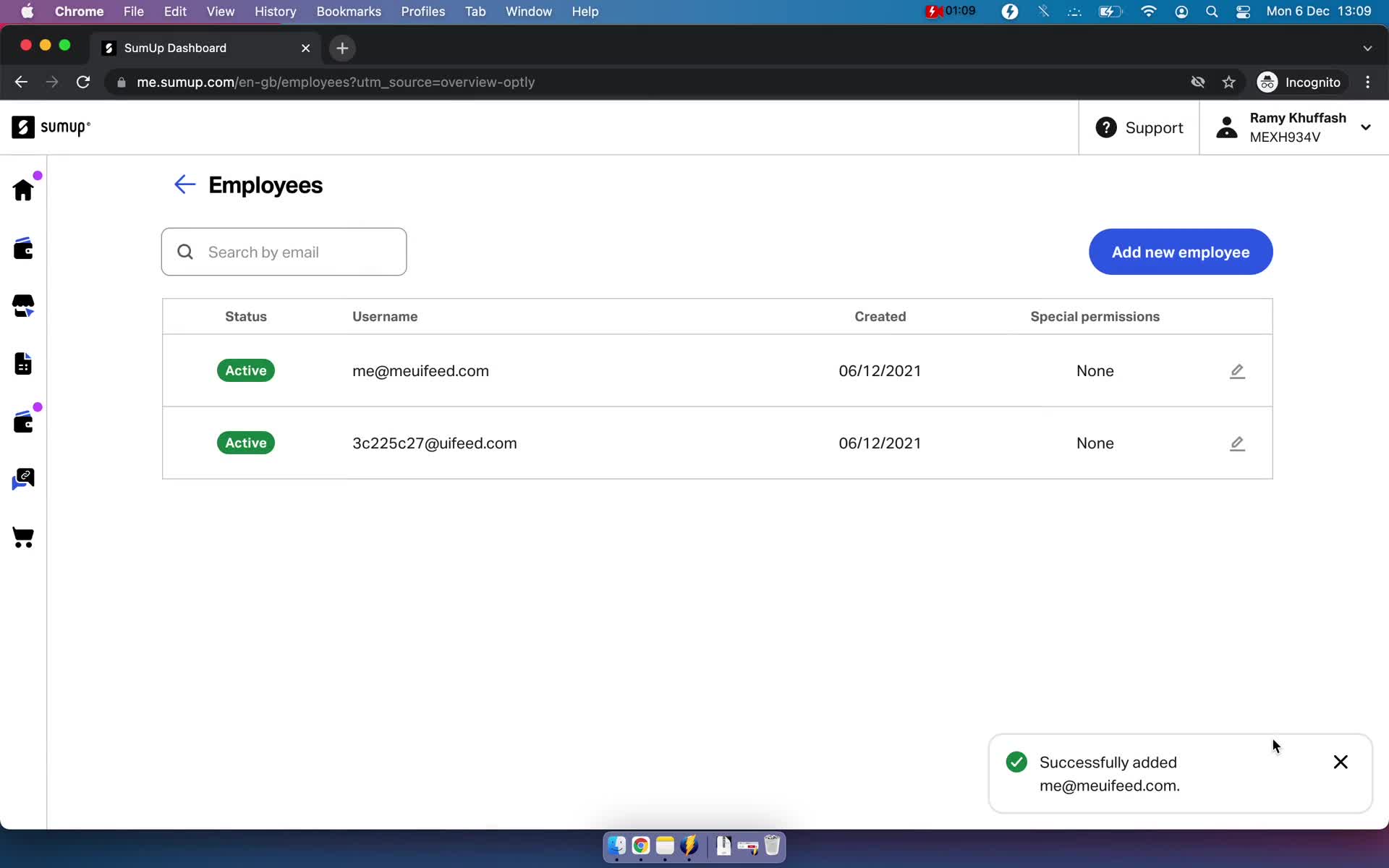Open the Help menu in the menu bar
The width and height of the screenshot is (1389, 868).
pos(585,11)
